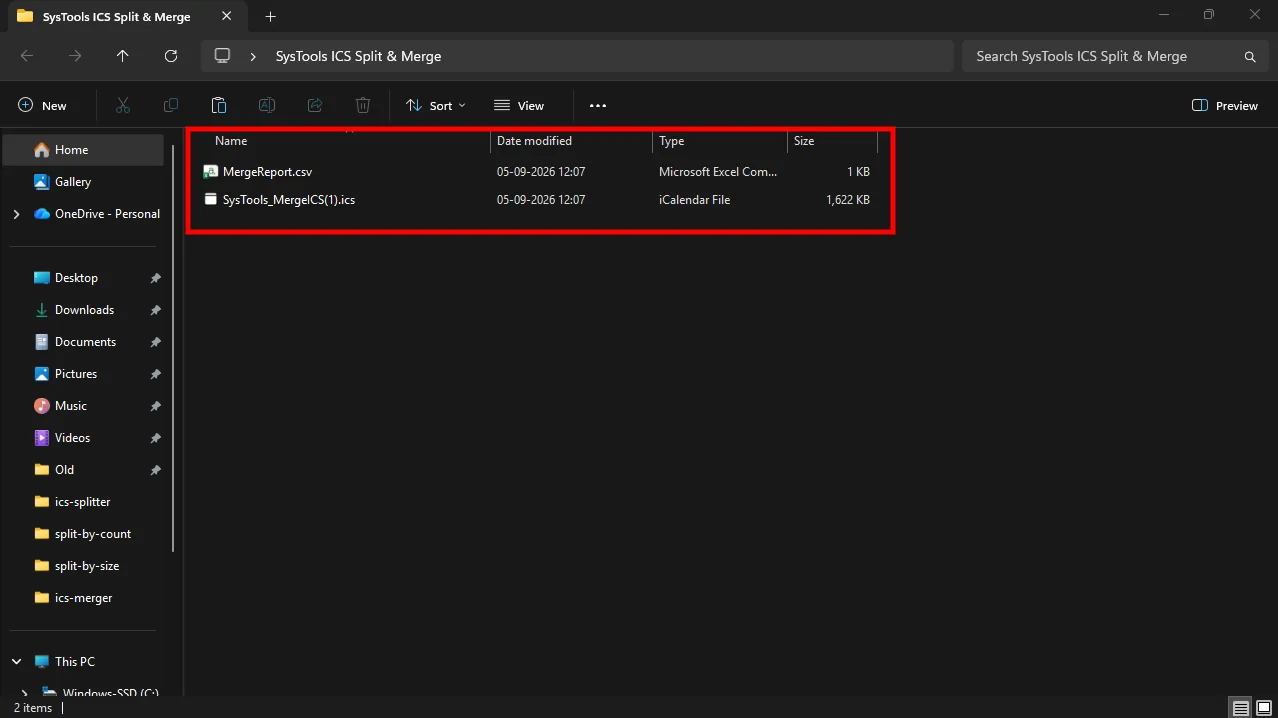Click the Cut scissors icon
Viewport: 1278px width, 718px height.
[123, 105]
